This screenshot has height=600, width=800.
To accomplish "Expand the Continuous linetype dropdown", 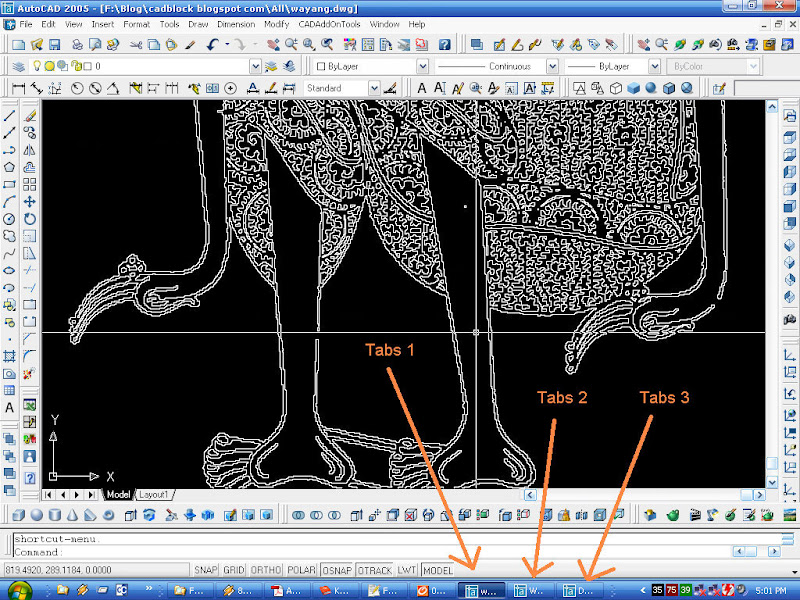I will click(x=552, y=66).
